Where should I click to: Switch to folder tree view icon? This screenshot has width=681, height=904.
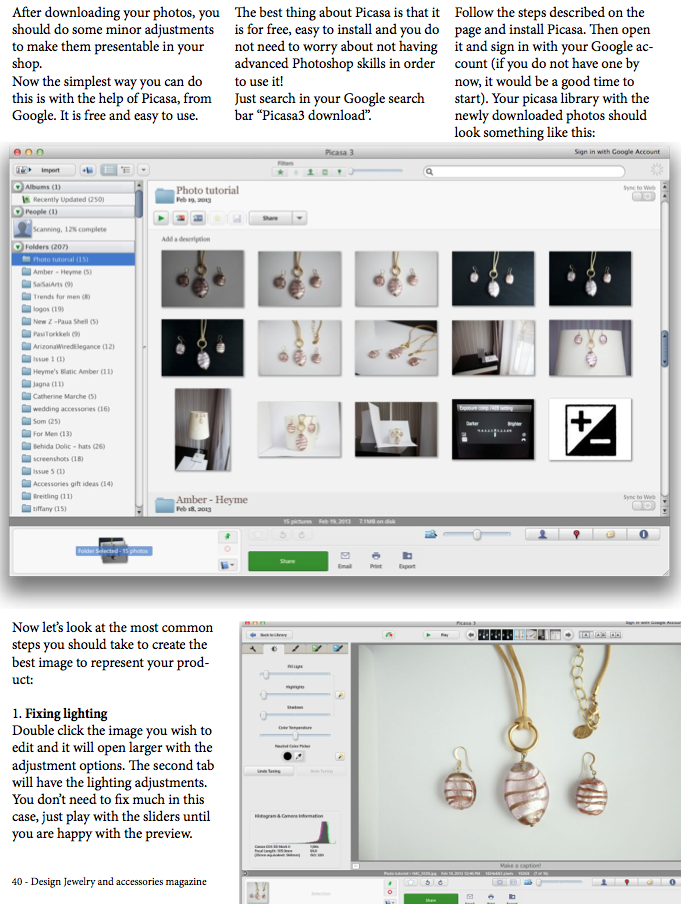point(126,170)
